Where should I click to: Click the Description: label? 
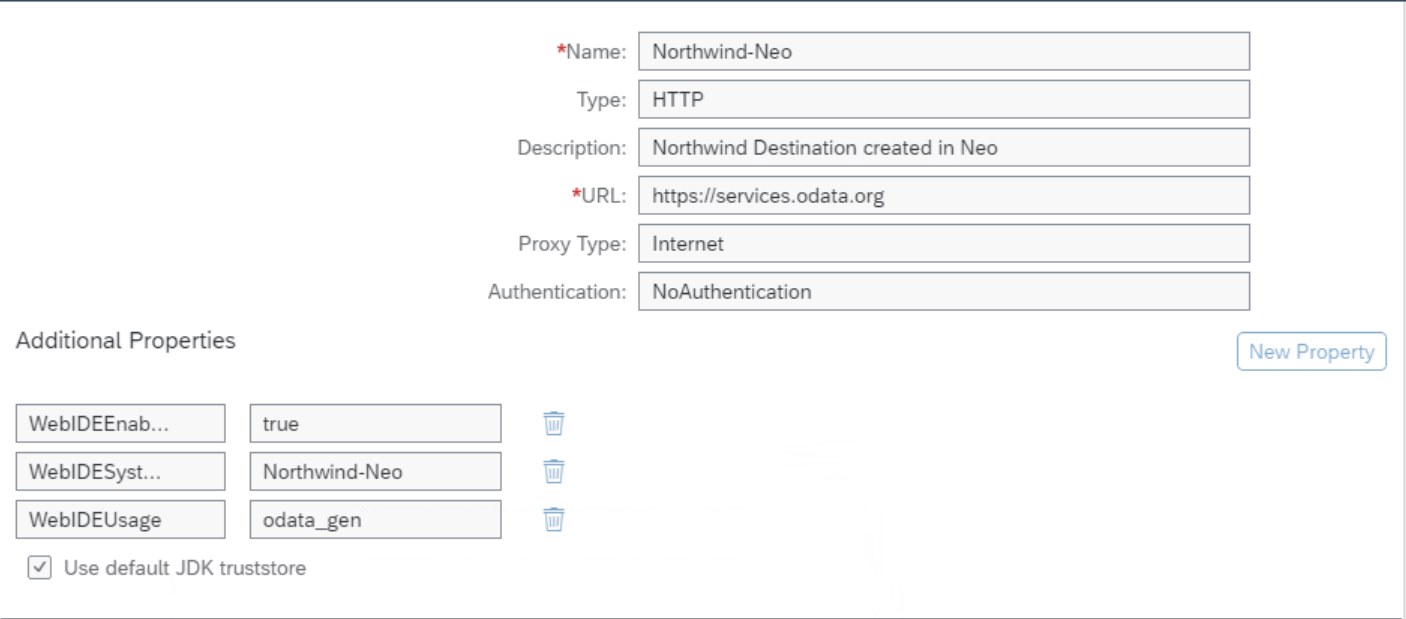tap(571, 148)
